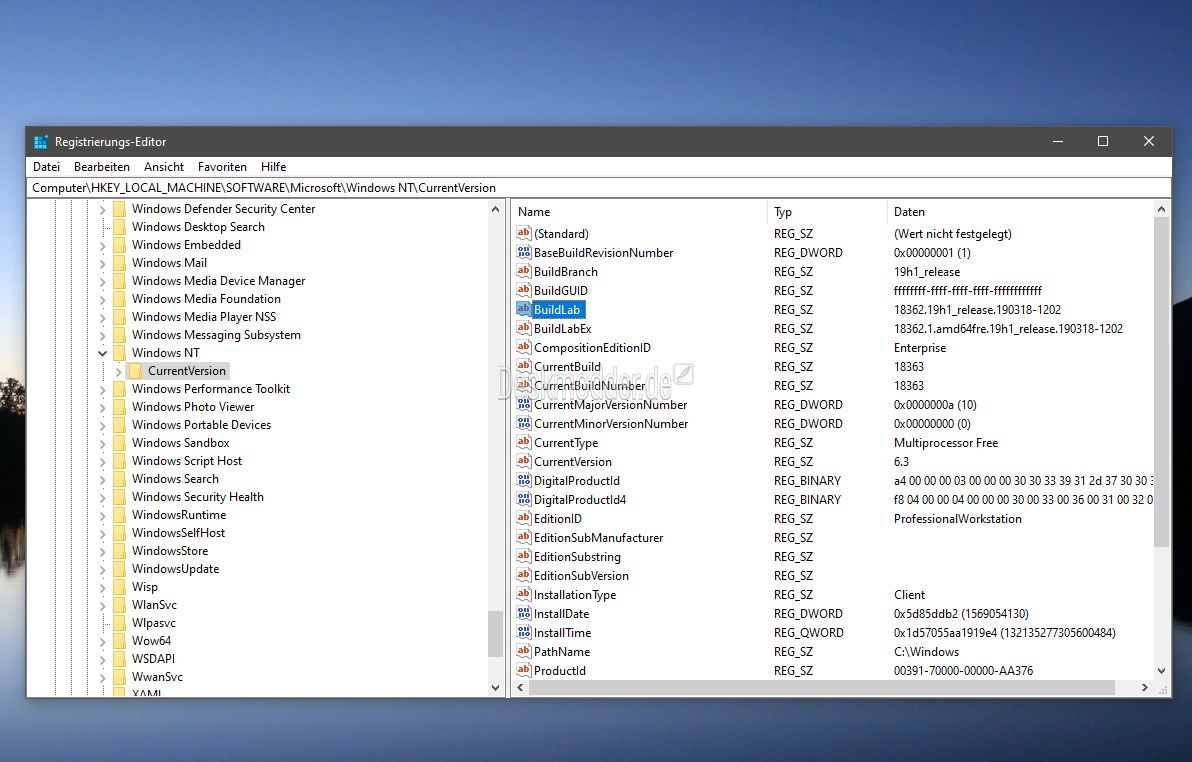This screenshot has height=762, width=1192.
Task: Open the Hilfe menu
Action: (274, 167)
